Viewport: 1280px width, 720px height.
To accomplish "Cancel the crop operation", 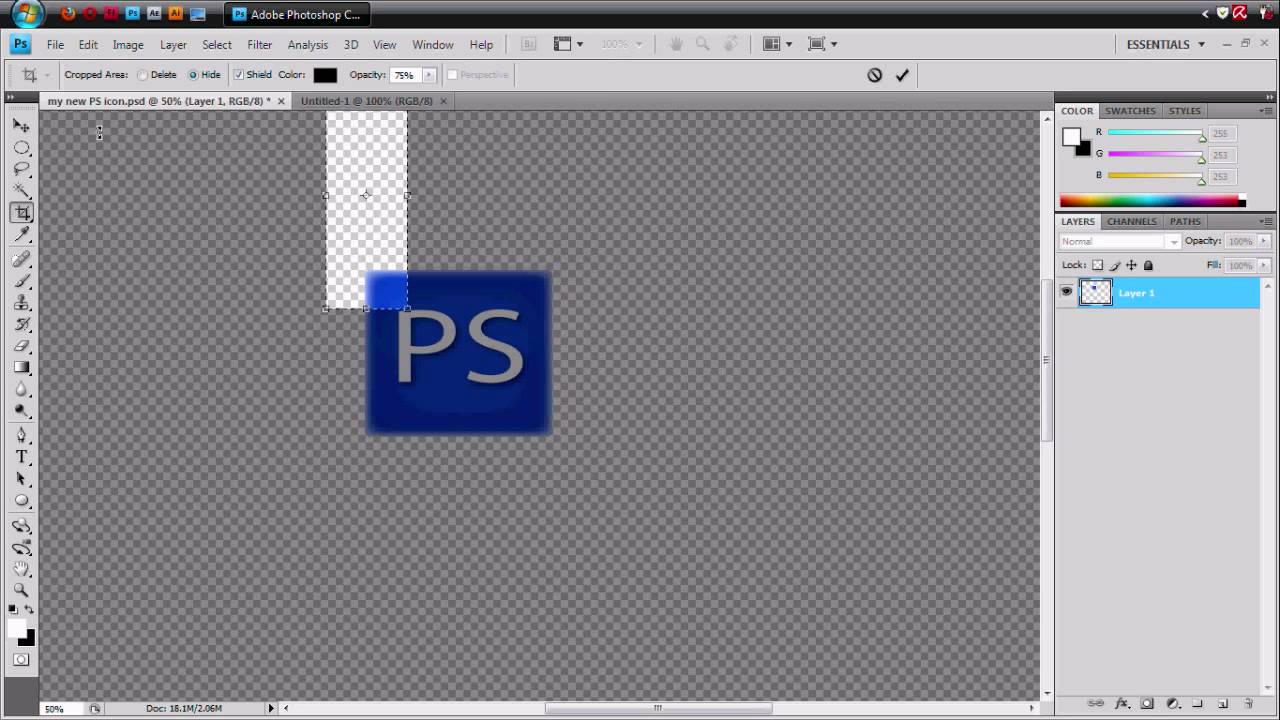I will 874,75.
